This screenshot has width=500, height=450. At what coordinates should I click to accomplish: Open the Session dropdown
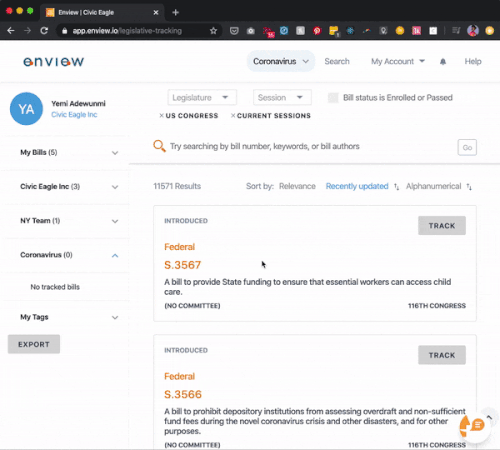pos(282,98)
